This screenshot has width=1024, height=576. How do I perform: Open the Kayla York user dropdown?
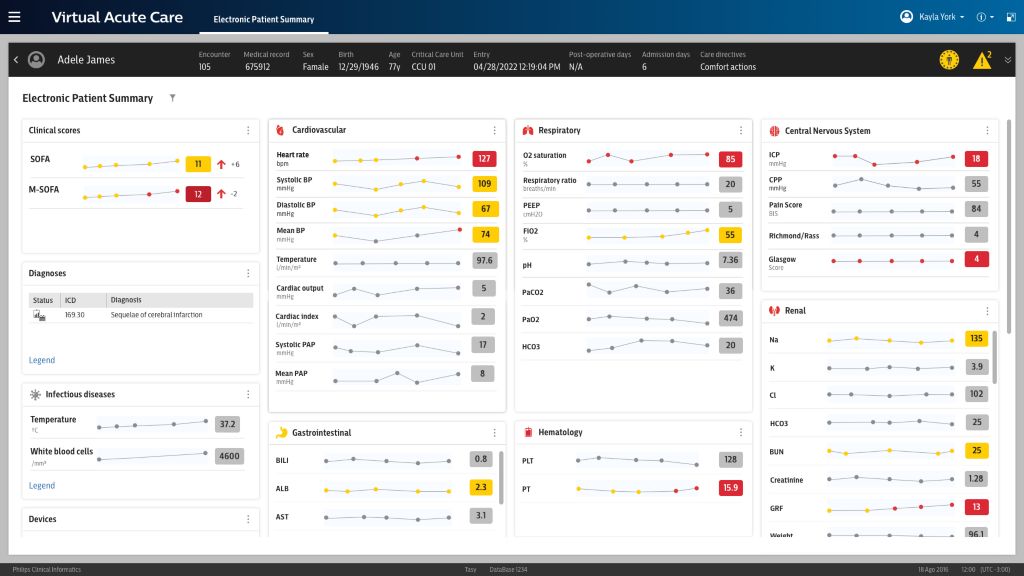coord(932,17)
